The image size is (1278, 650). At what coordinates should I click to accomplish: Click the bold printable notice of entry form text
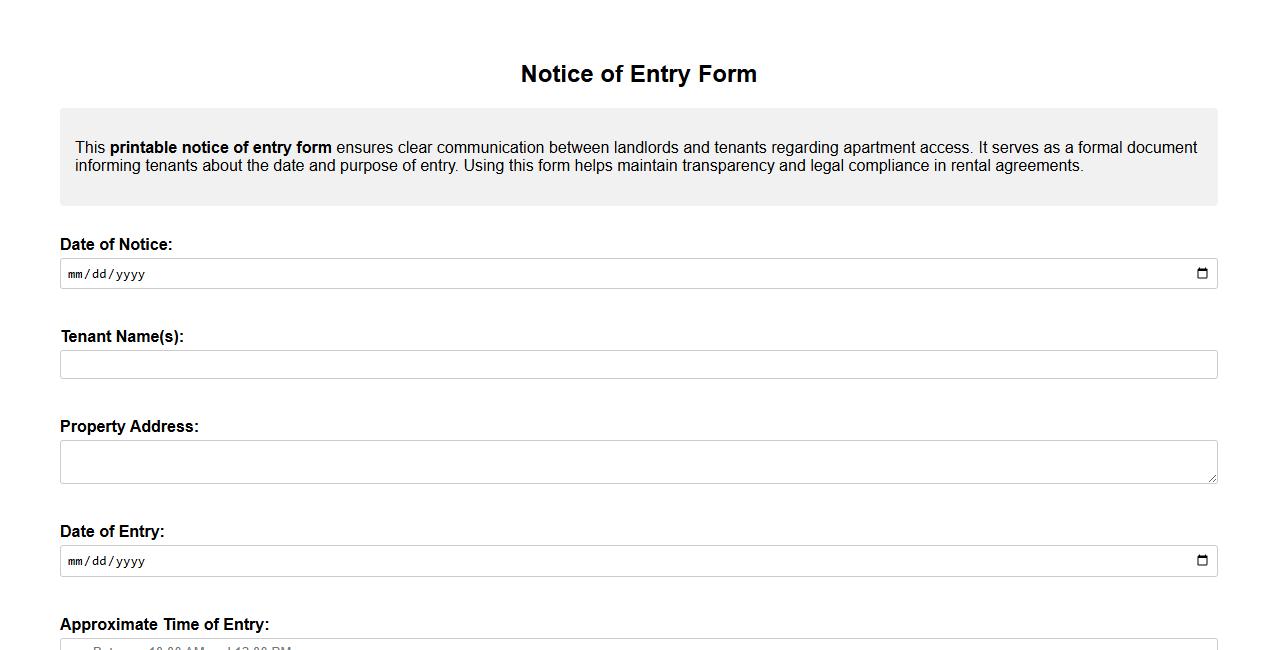[222, 147]
